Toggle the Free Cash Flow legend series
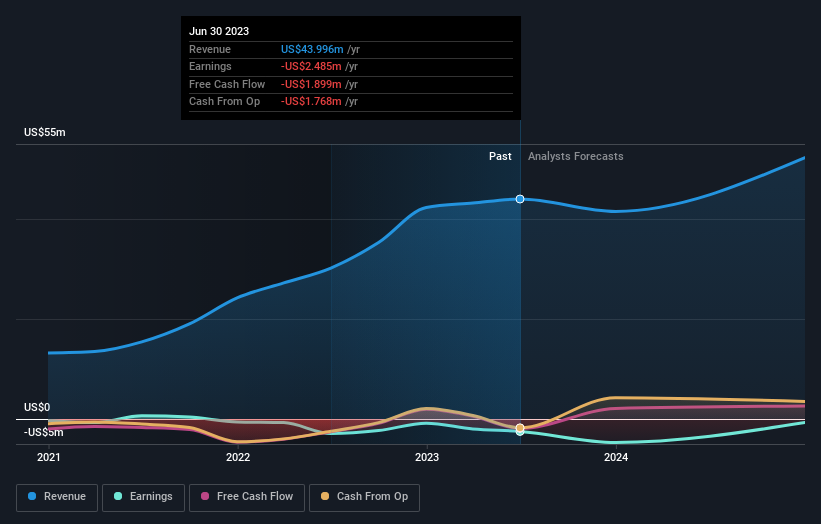Screen dimensions: 821x524 point(247,497)
